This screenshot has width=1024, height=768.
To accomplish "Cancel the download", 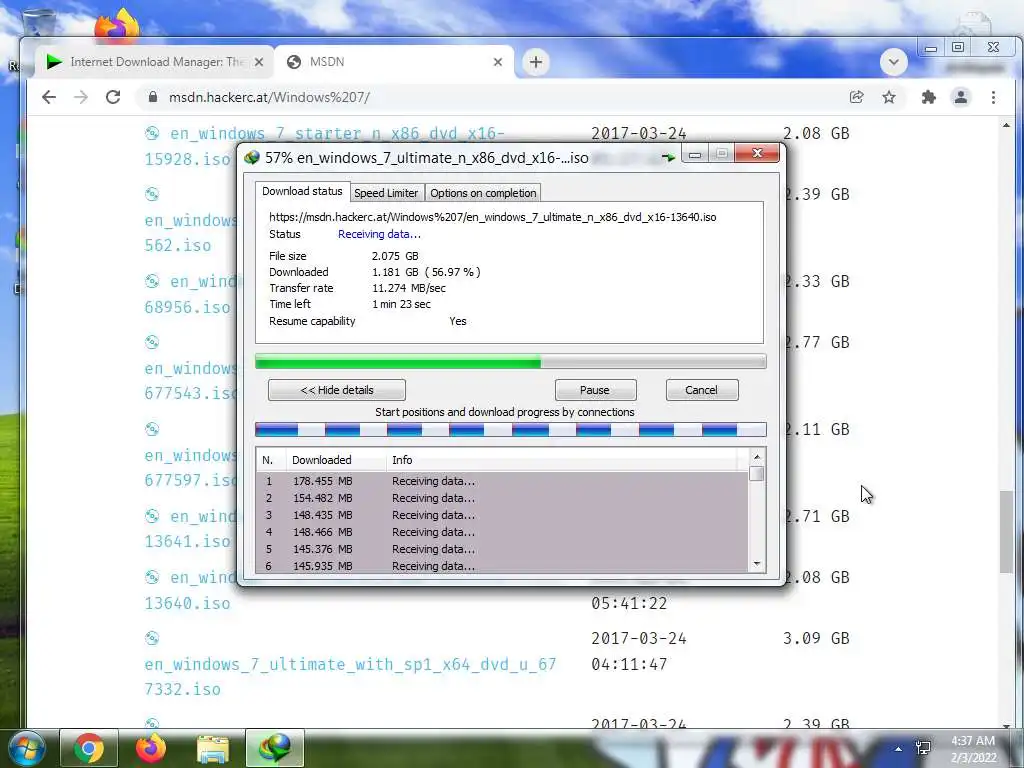I will coord(701,390).
